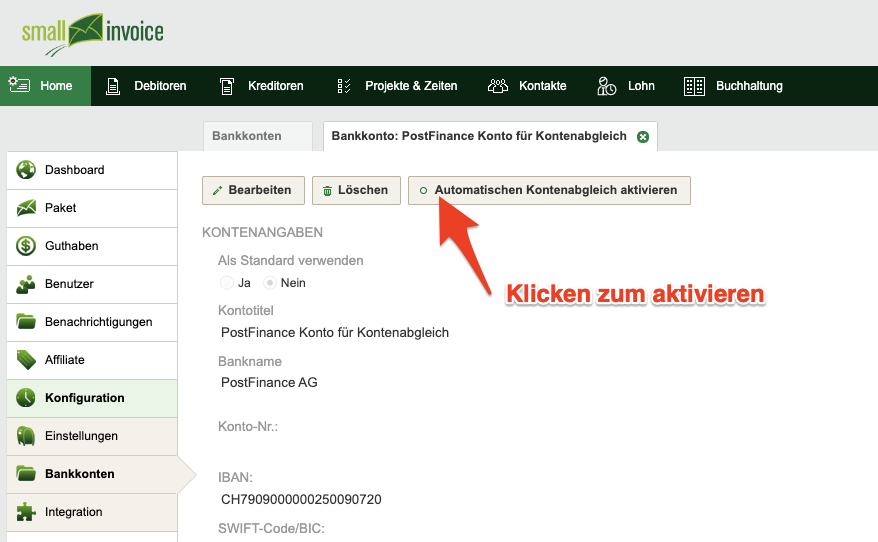Screen dimensions: 878x542
Task: Open the Debitoren menu
Action: pos(146,86)
